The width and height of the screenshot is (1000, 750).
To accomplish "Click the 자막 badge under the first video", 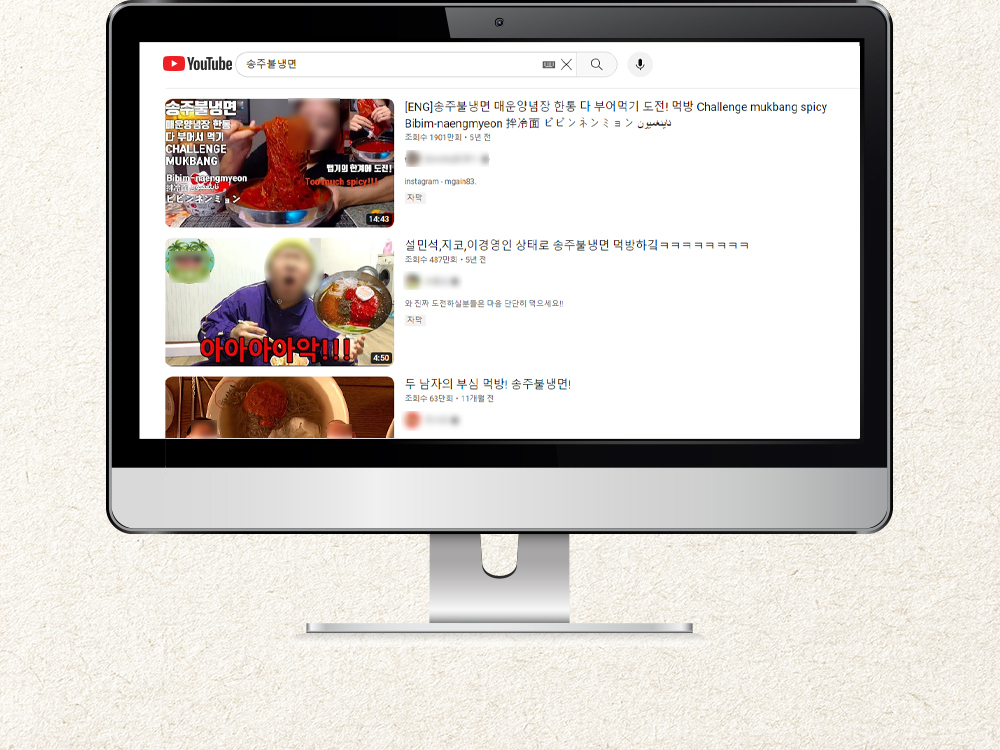I will coord(414,198).
